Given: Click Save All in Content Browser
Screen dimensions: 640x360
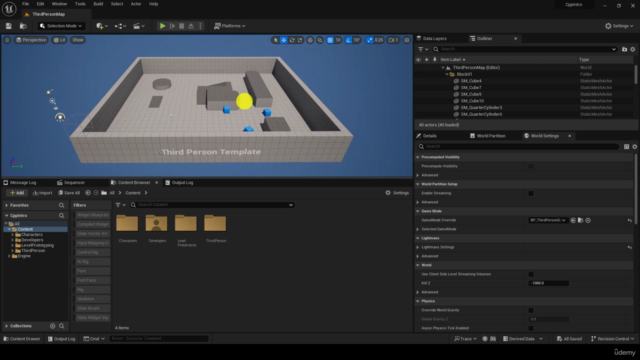Looking at the screenshot, I should 69,193.
